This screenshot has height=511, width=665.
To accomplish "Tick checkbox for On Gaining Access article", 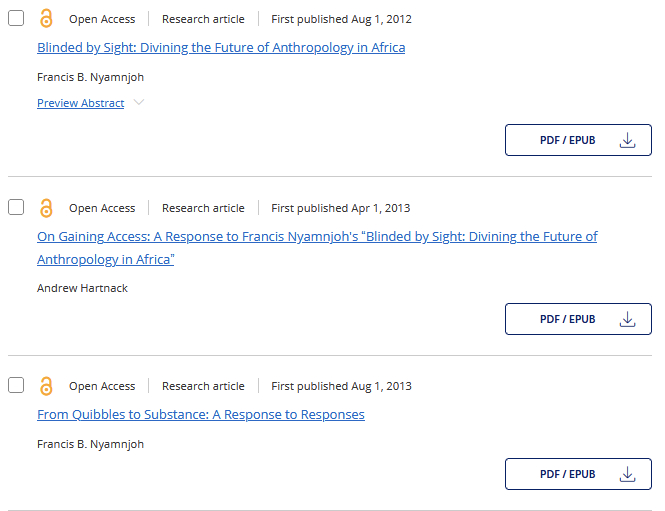I will pyautogui.click(x=16, y=208).
